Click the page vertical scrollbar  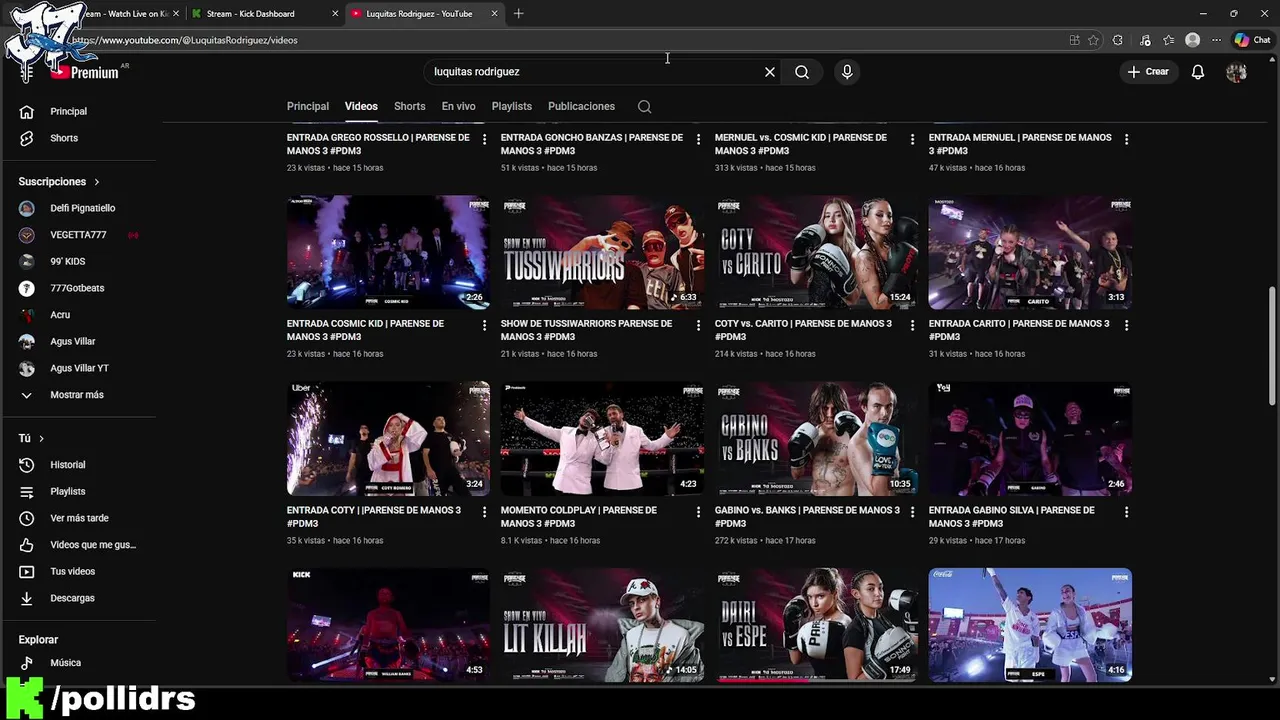click(x=1272, y=345)
